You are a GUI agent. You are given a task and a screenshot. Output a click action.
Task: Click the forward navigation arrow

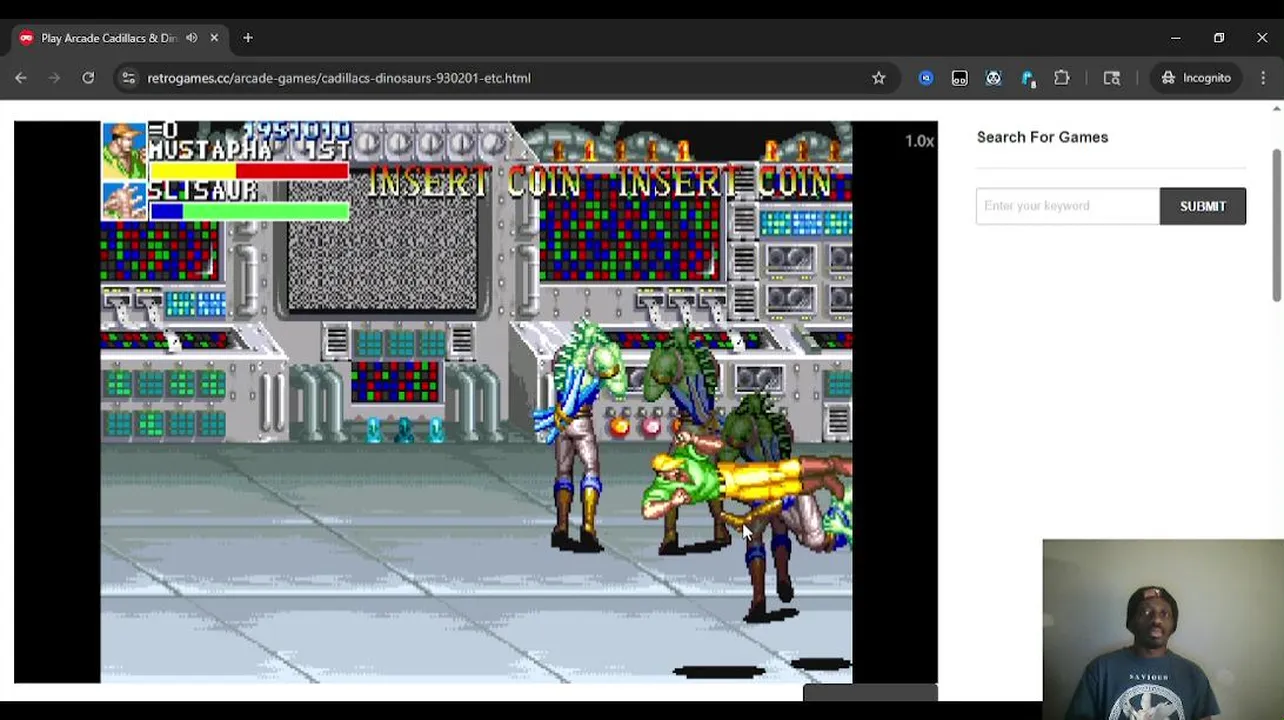(x=54, y=78)
